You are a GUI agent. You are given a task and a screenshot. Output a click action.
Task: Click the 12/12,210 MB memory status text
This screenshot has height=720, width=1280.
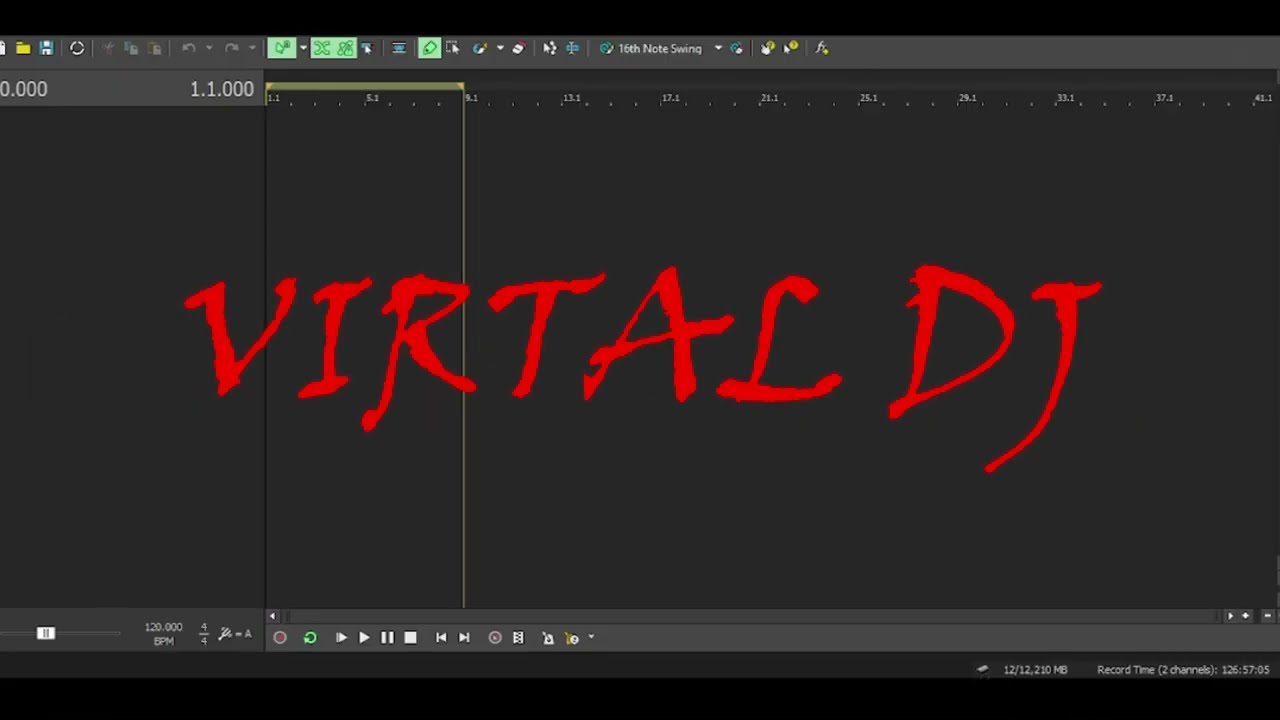(1035, 670)
